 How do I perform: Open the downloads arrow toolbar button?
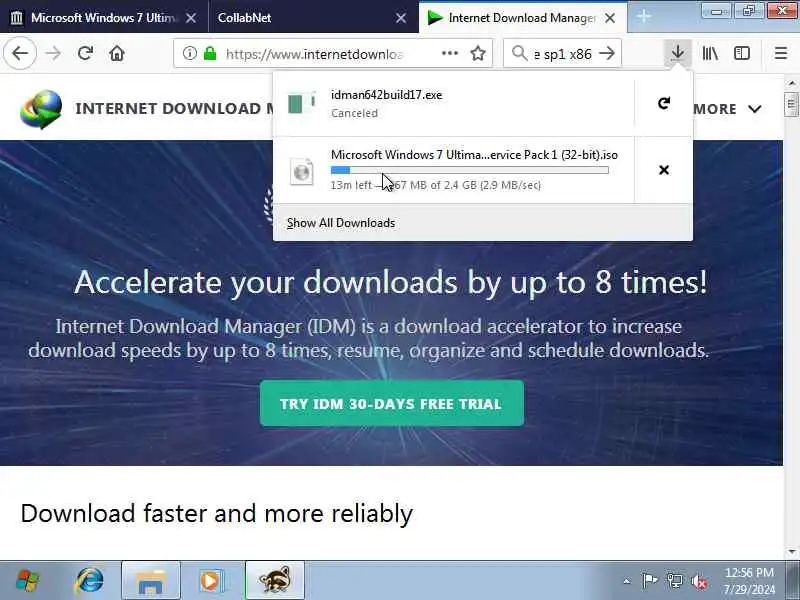click(x=678, y=53)
